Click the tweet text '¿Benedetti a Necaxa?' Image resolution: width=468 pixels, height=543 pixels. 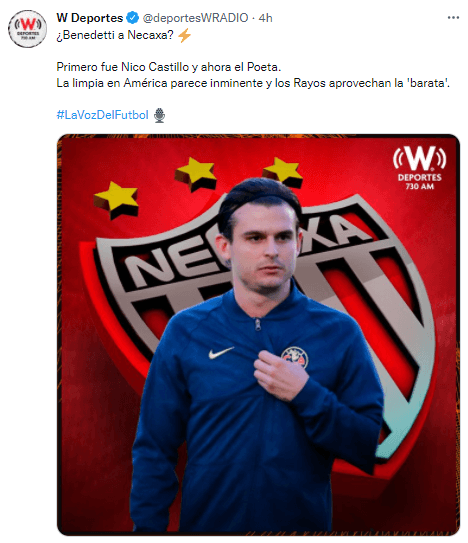tap(115, 35)
